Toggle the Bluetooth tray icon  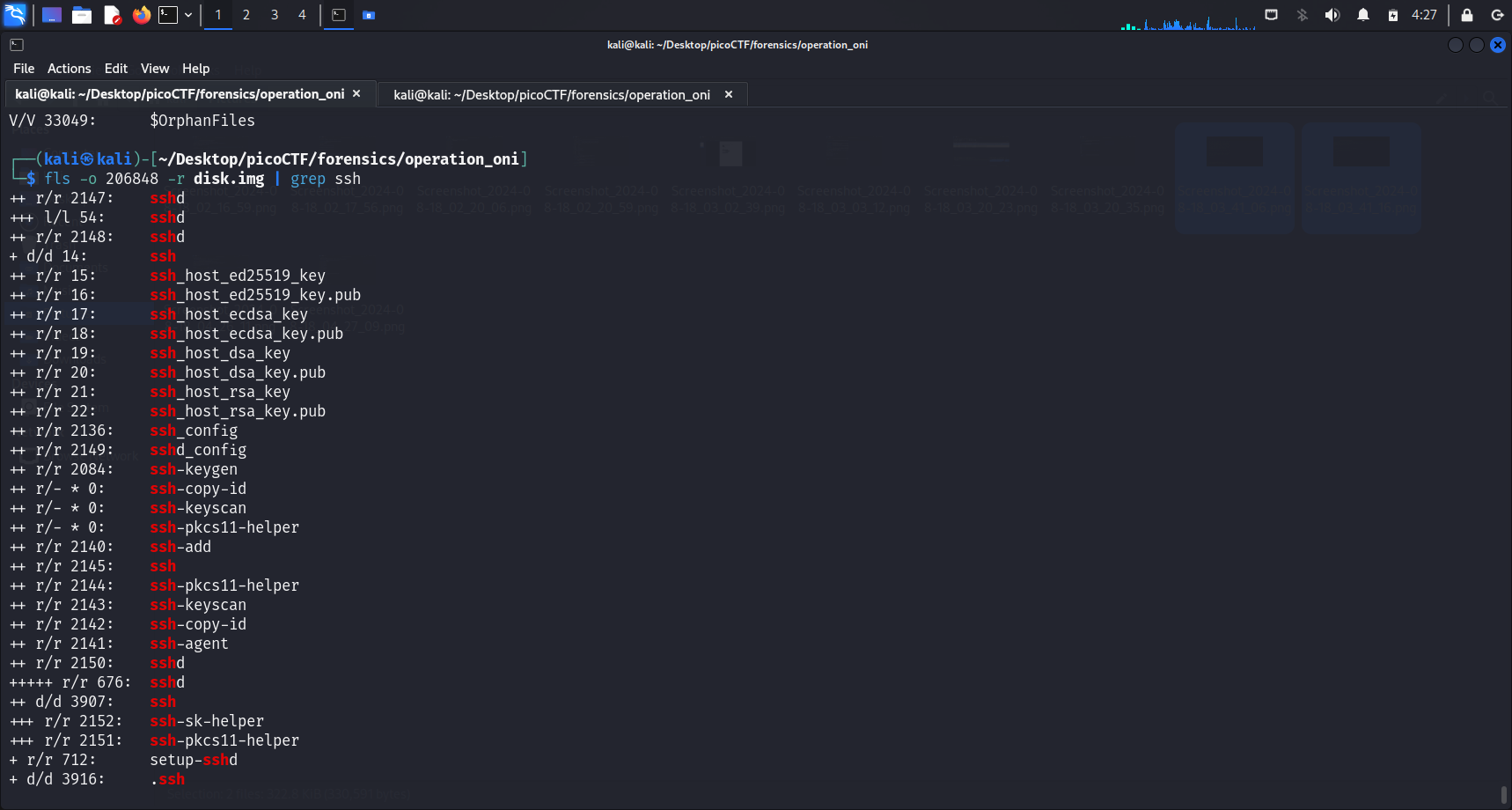[x=1303, y=15]
